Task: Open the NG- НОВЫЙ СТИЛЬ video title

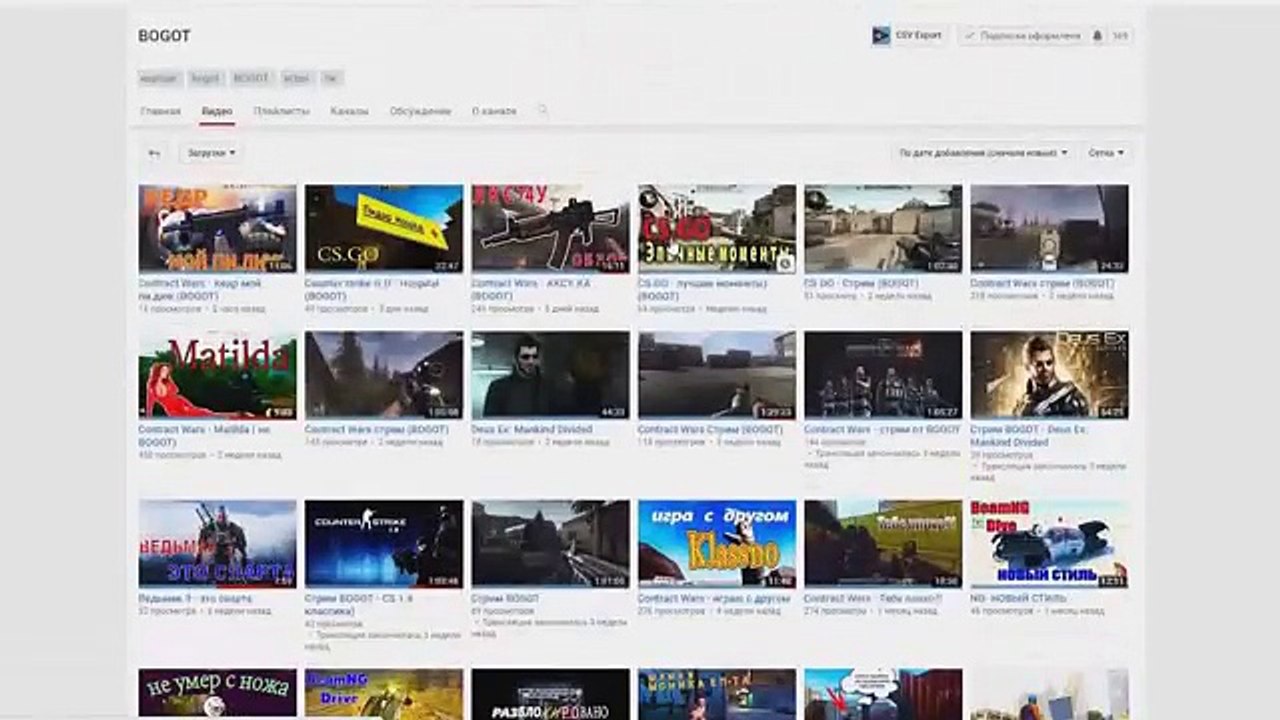Action: [1020, 598]
